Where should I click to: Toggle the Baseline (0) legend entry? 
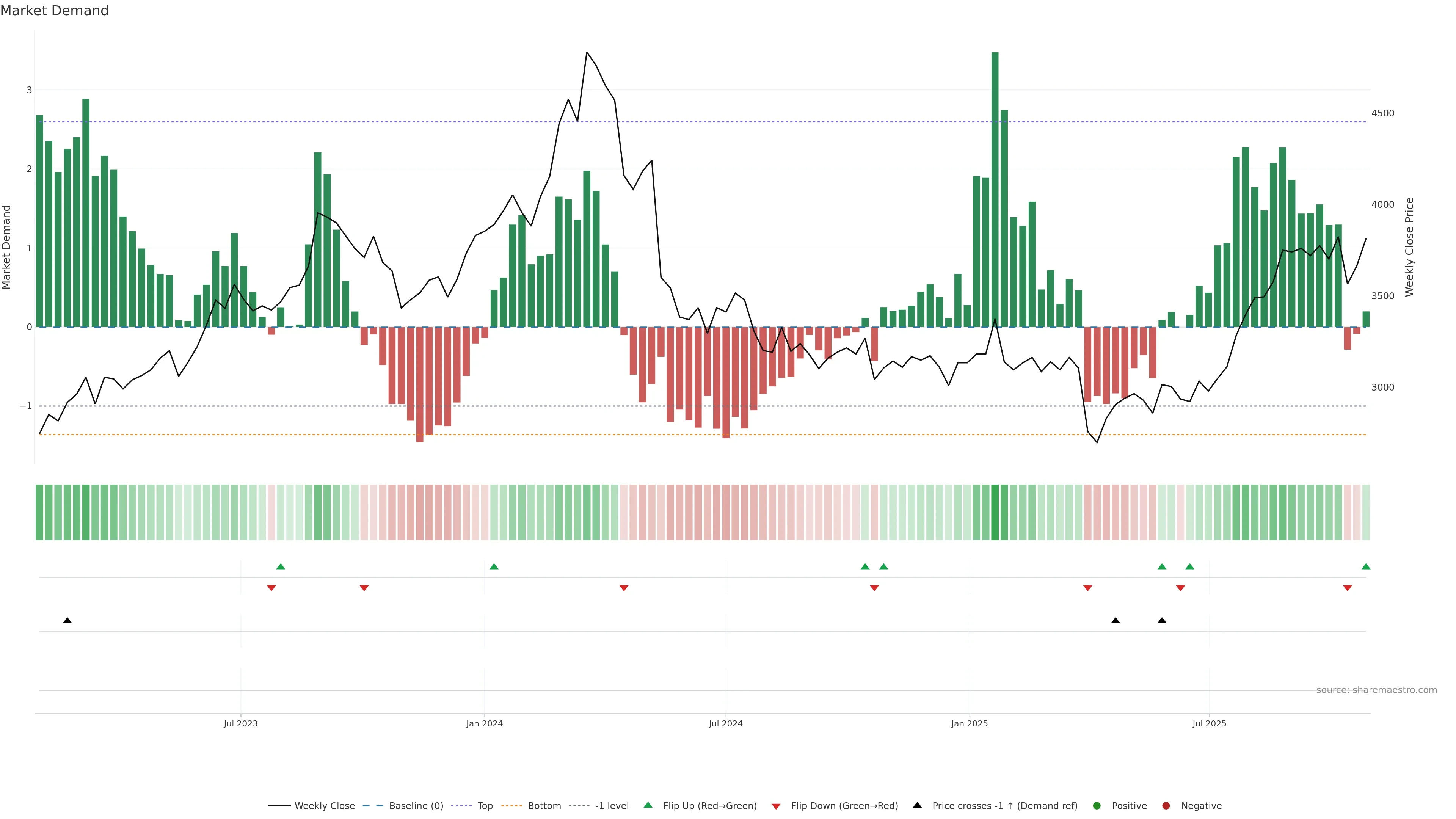click(416, 806)
